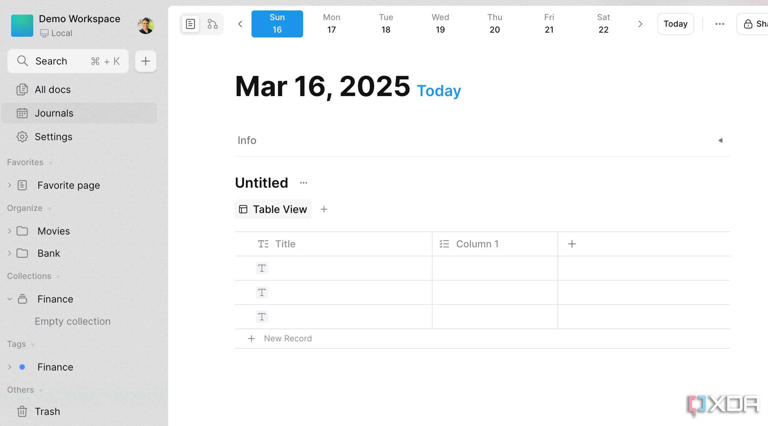Open the Search box
This screenshot has height=426, width=768.
click(68, 61)
